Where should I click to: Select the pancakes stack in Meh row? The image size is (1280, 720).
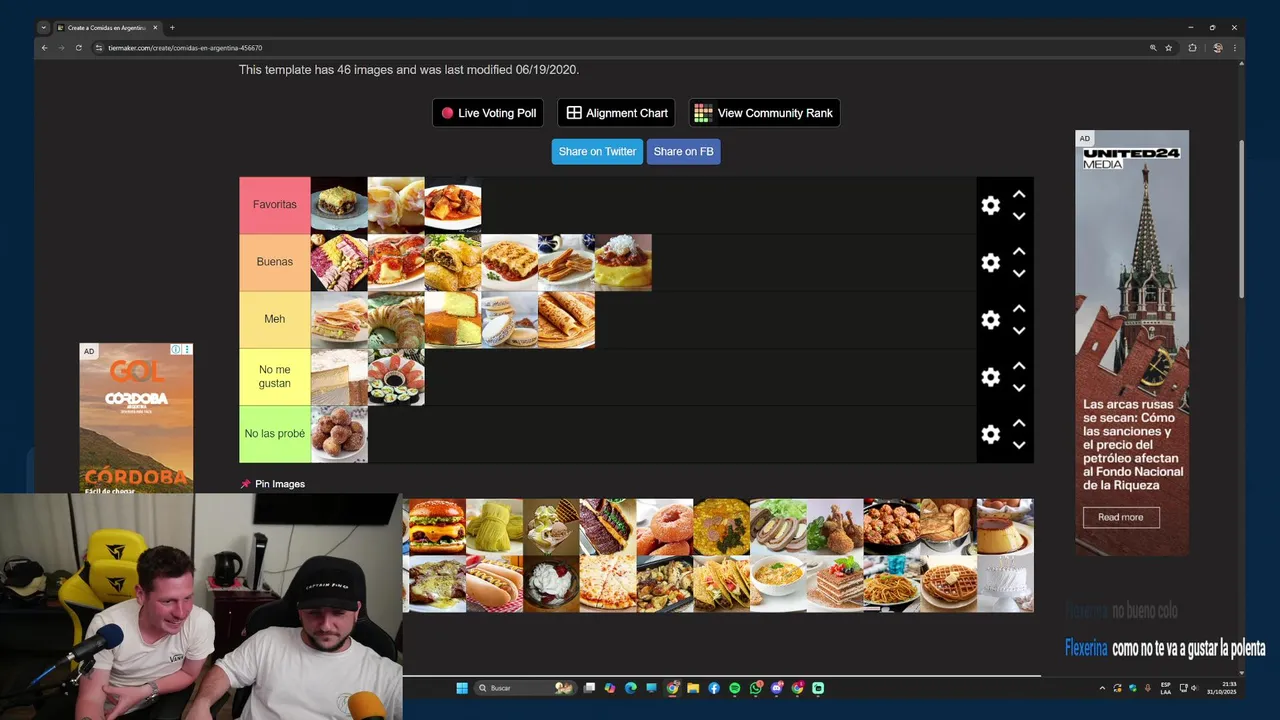[x=566, y=319]
